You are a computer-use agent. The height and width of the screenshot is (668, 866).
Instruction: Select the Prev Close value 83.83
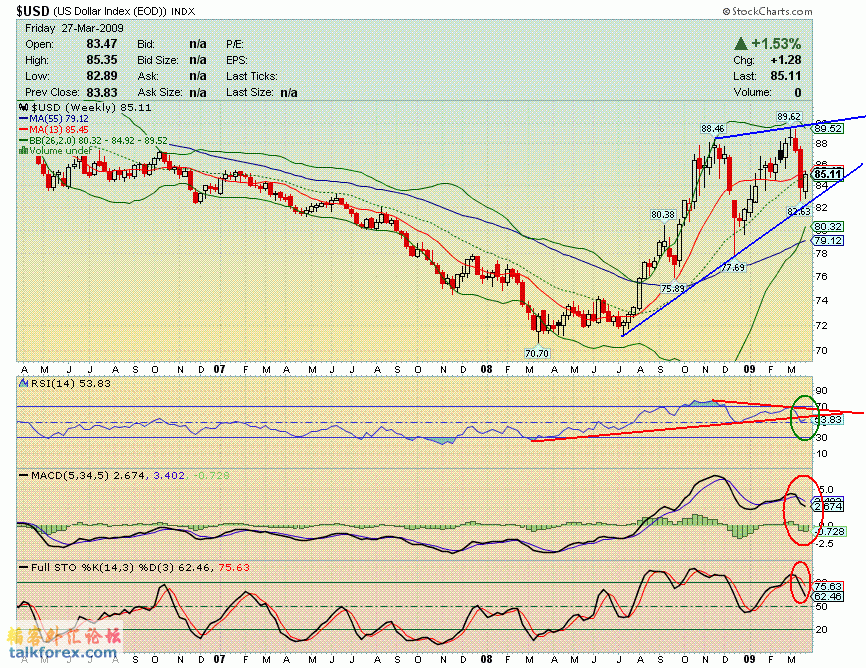coord(102,92)
